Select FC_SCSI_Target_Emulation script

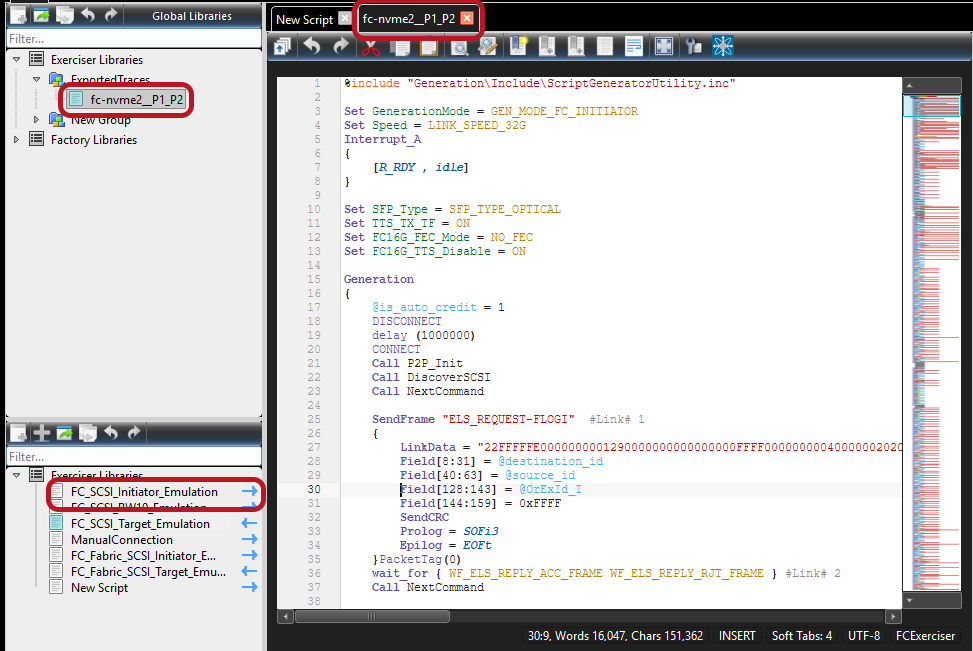coord(140,524)
